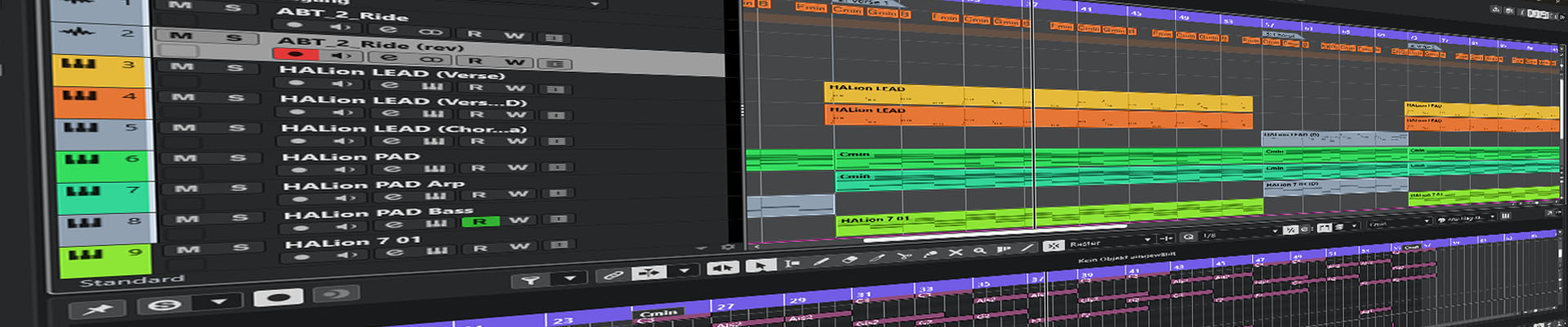
Task: Select the Zoom magnifier tool
Action: point(979,251)
